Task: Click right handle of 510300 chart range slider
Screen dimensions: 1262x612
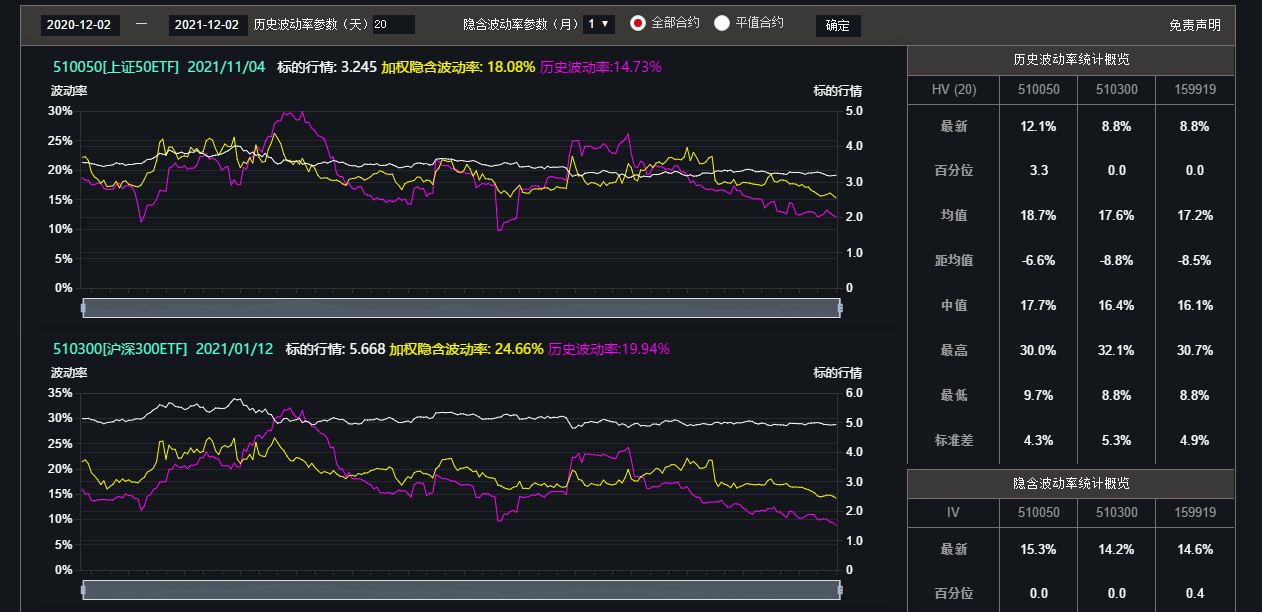Action: [x=839, y=590]
